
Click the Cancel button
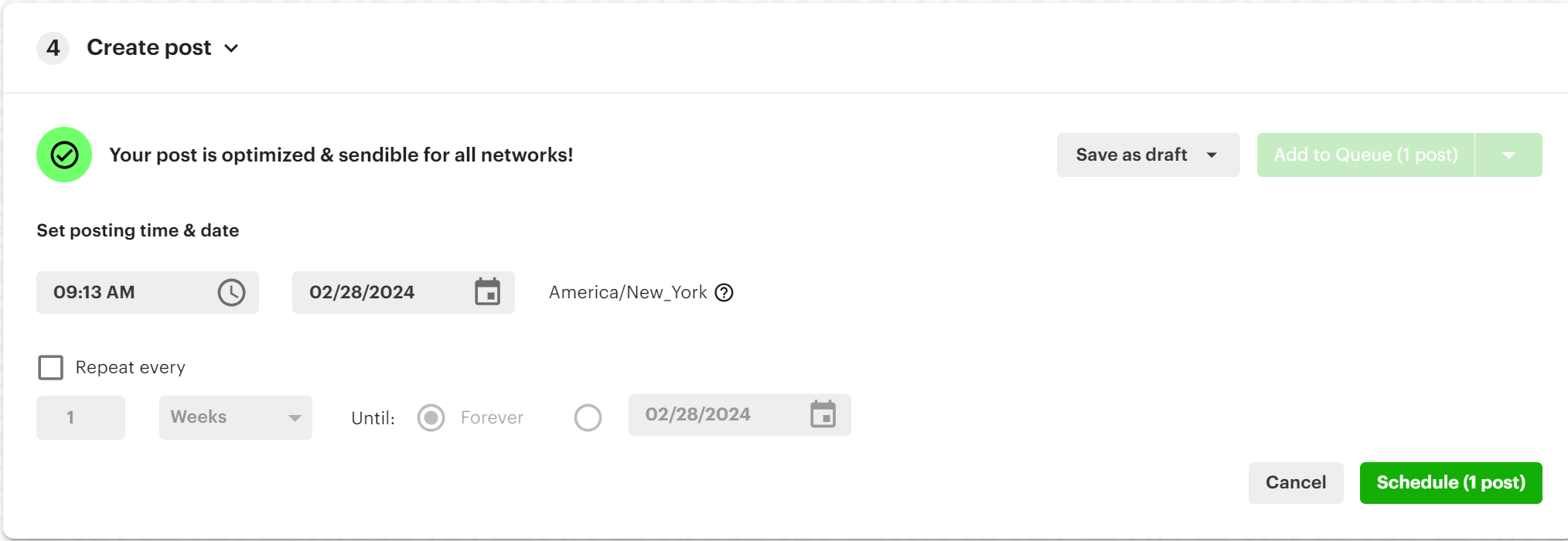click(x=1296, y=482)
